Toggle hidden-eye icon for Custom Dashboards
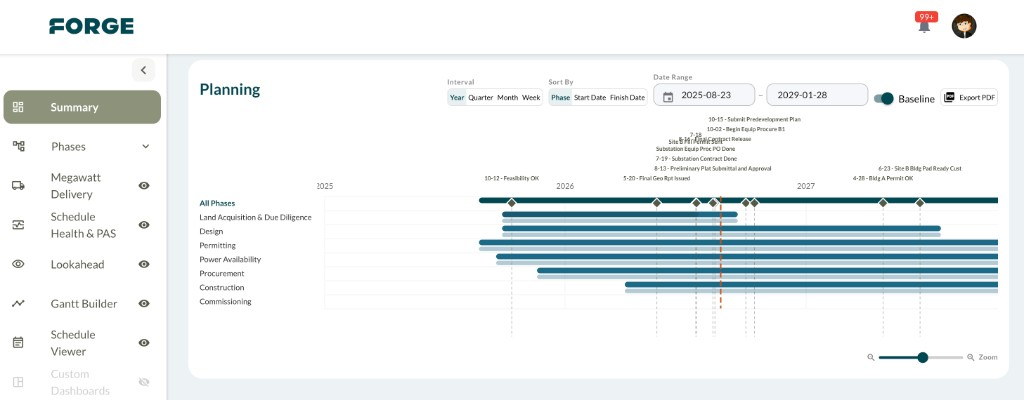Image resolution: width=1024 pixels, height=400 pixels. click(x=144, y=382)
